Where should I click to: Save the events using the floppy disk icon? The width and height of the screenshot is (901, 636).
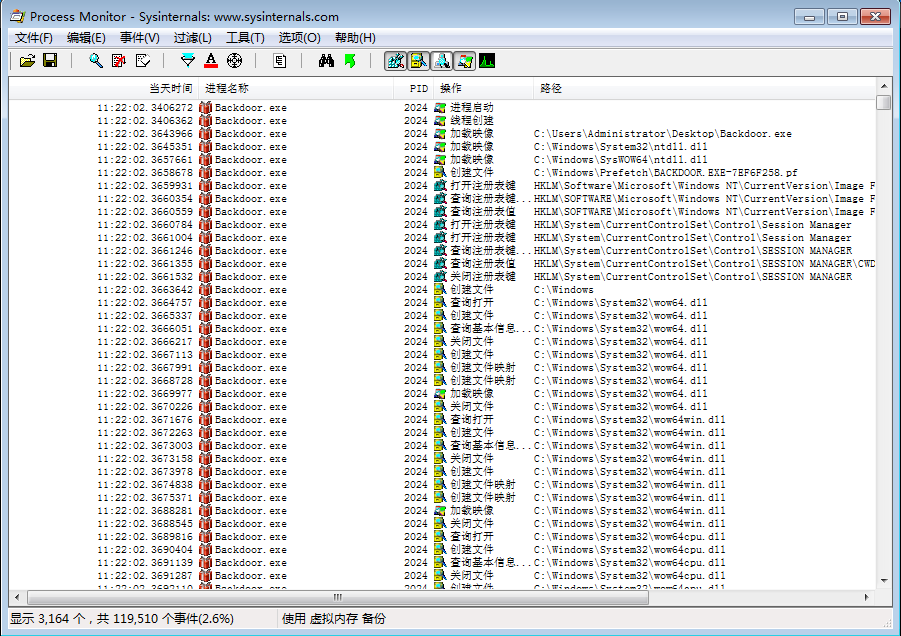50,61
